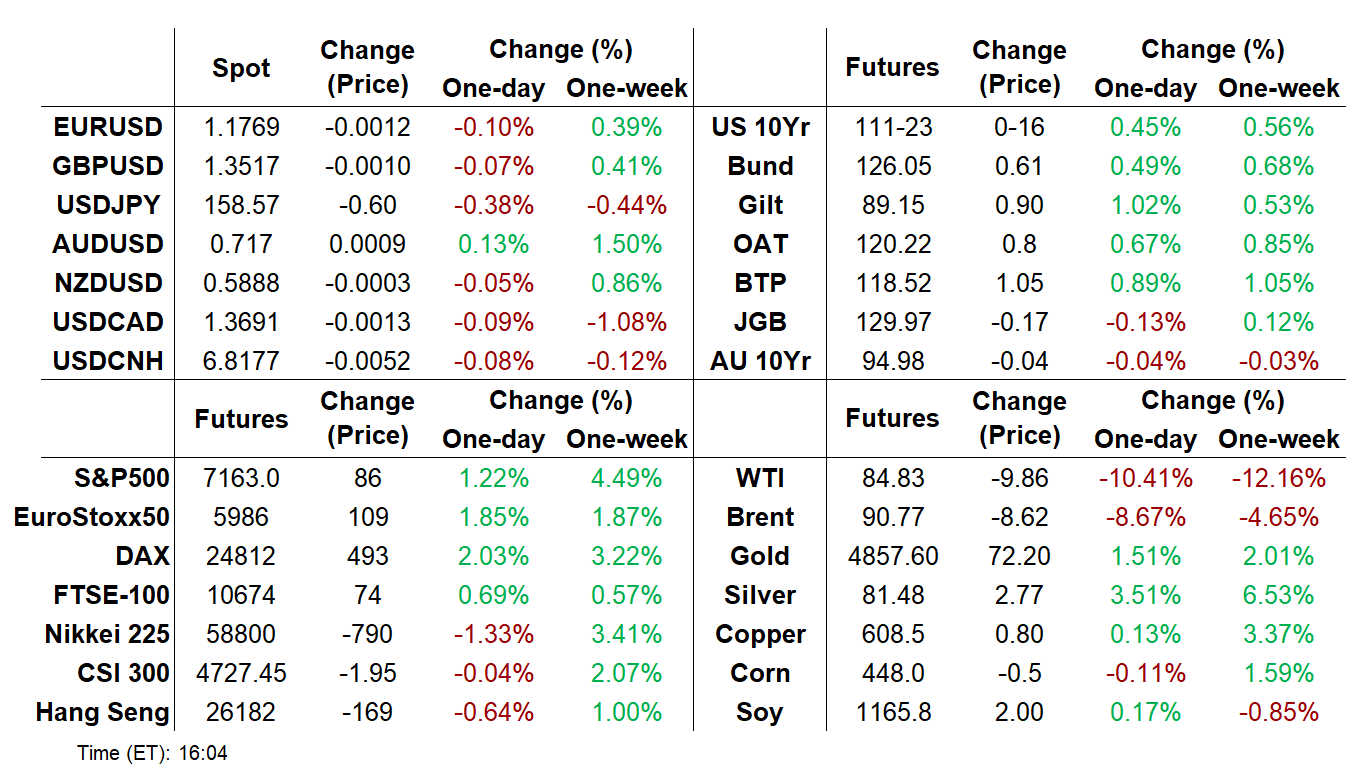Click the DAX row label
Image resolution: width=1367 pixels, height=774 pixels.
(142, 556)
